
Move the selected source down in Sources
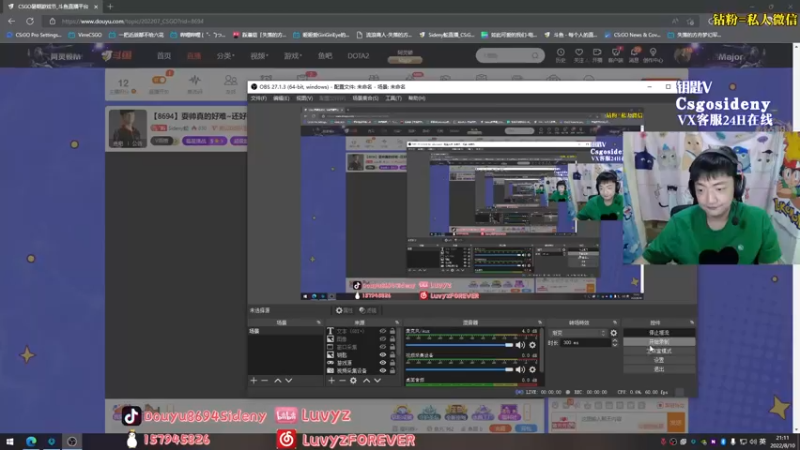tap(378, 381)
